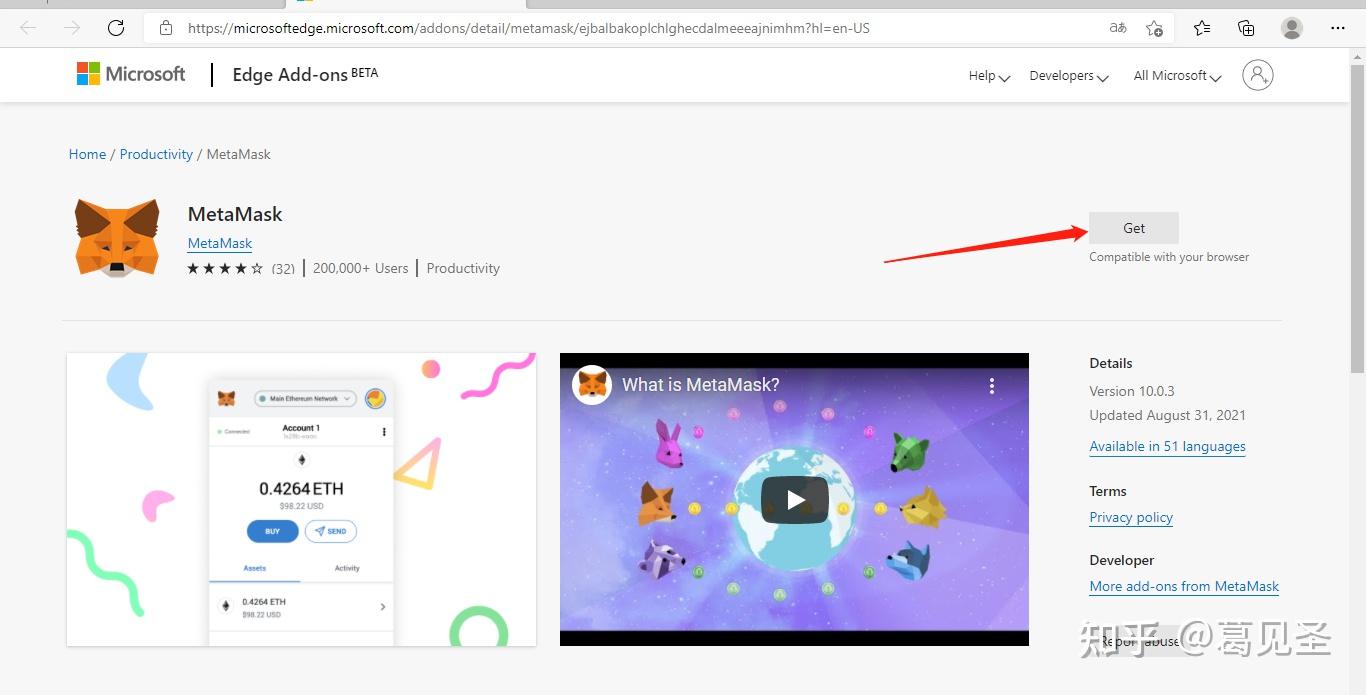Click the 200,000+ Users text
Viewport: 1366px width, 695px height.
click(x=360, y=268)
